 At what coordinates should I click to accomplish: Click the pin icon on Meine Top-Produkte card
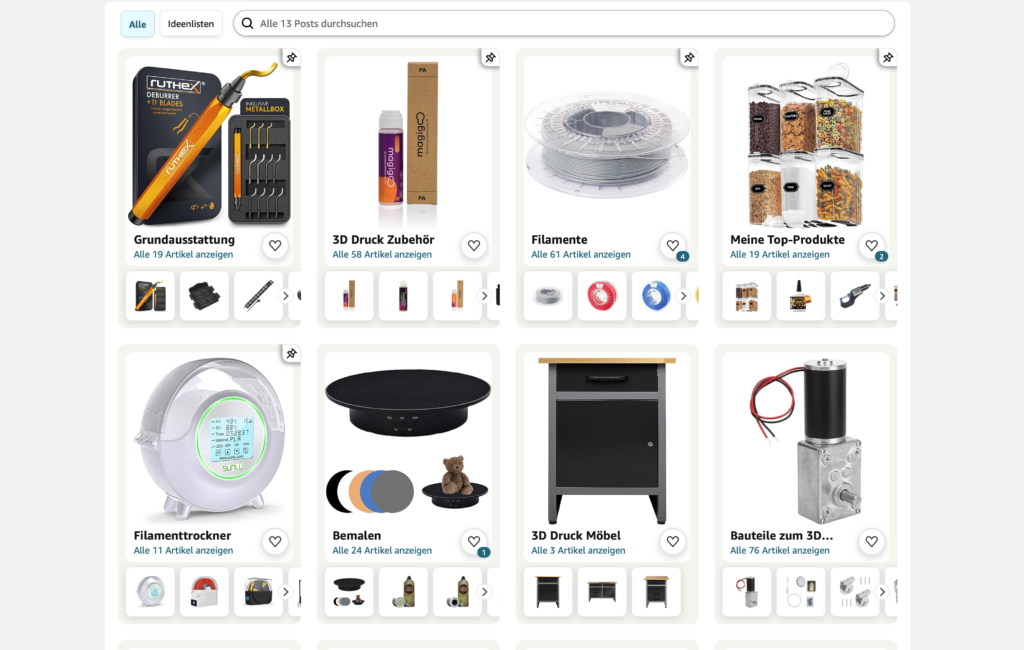[888, 57]
